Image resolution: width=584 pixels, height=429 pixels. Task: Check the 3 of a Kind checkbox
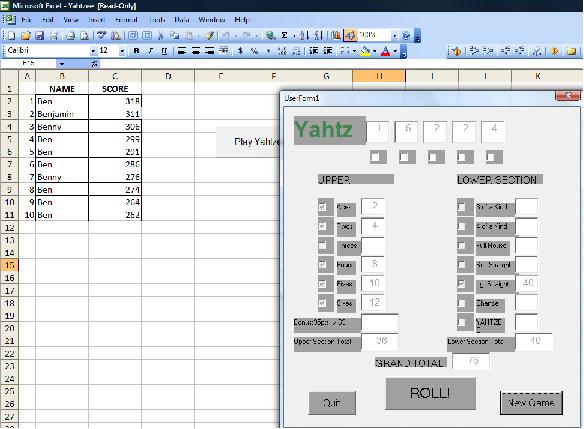point(461,207)
